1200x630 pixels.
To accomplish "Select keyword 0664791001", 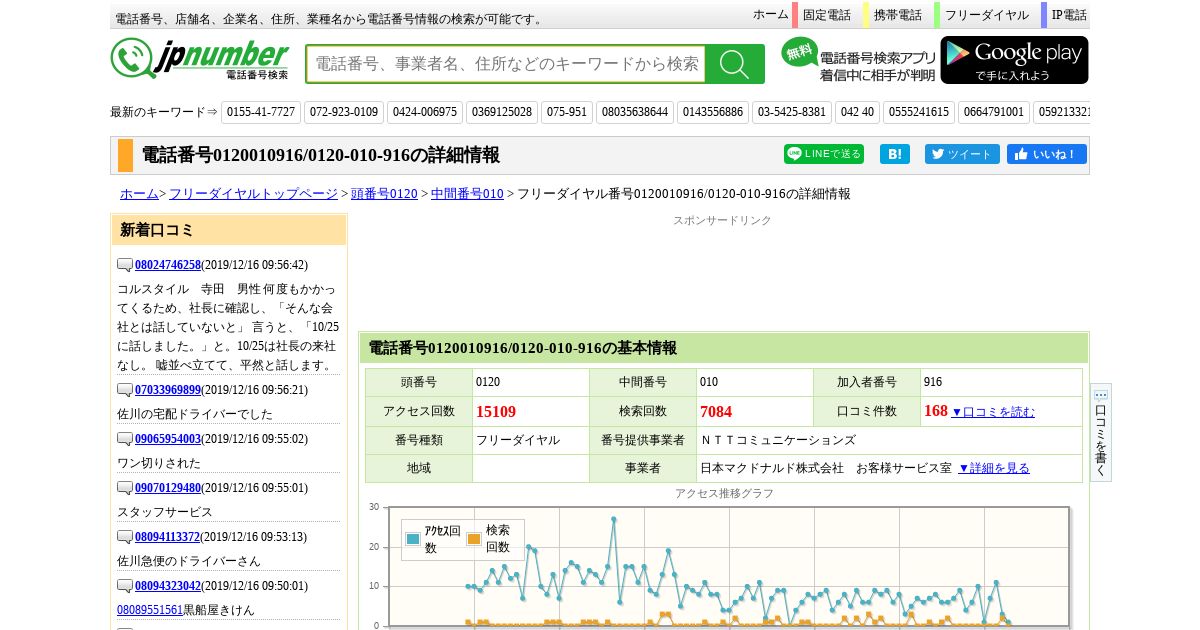I will click(993, 112).
